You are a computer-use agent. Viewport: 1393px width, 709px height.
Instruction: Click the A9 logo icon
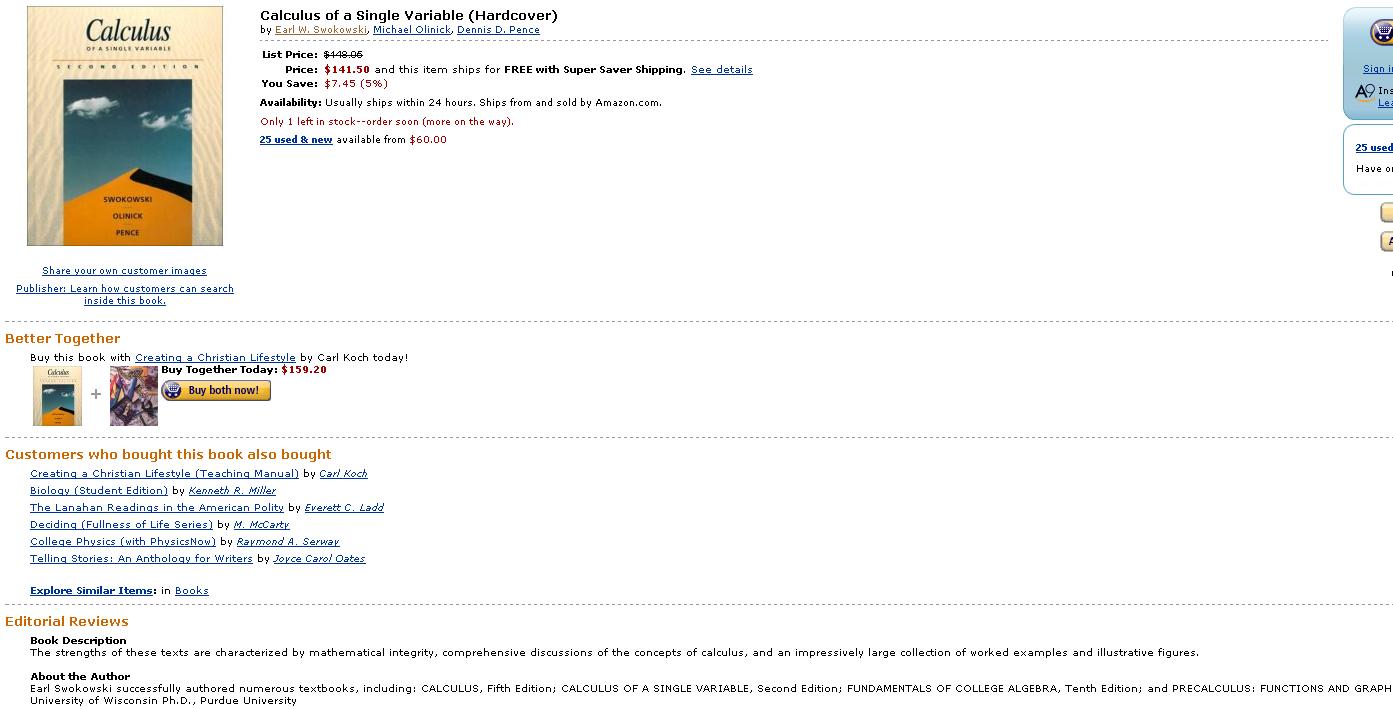point(1365,93)
